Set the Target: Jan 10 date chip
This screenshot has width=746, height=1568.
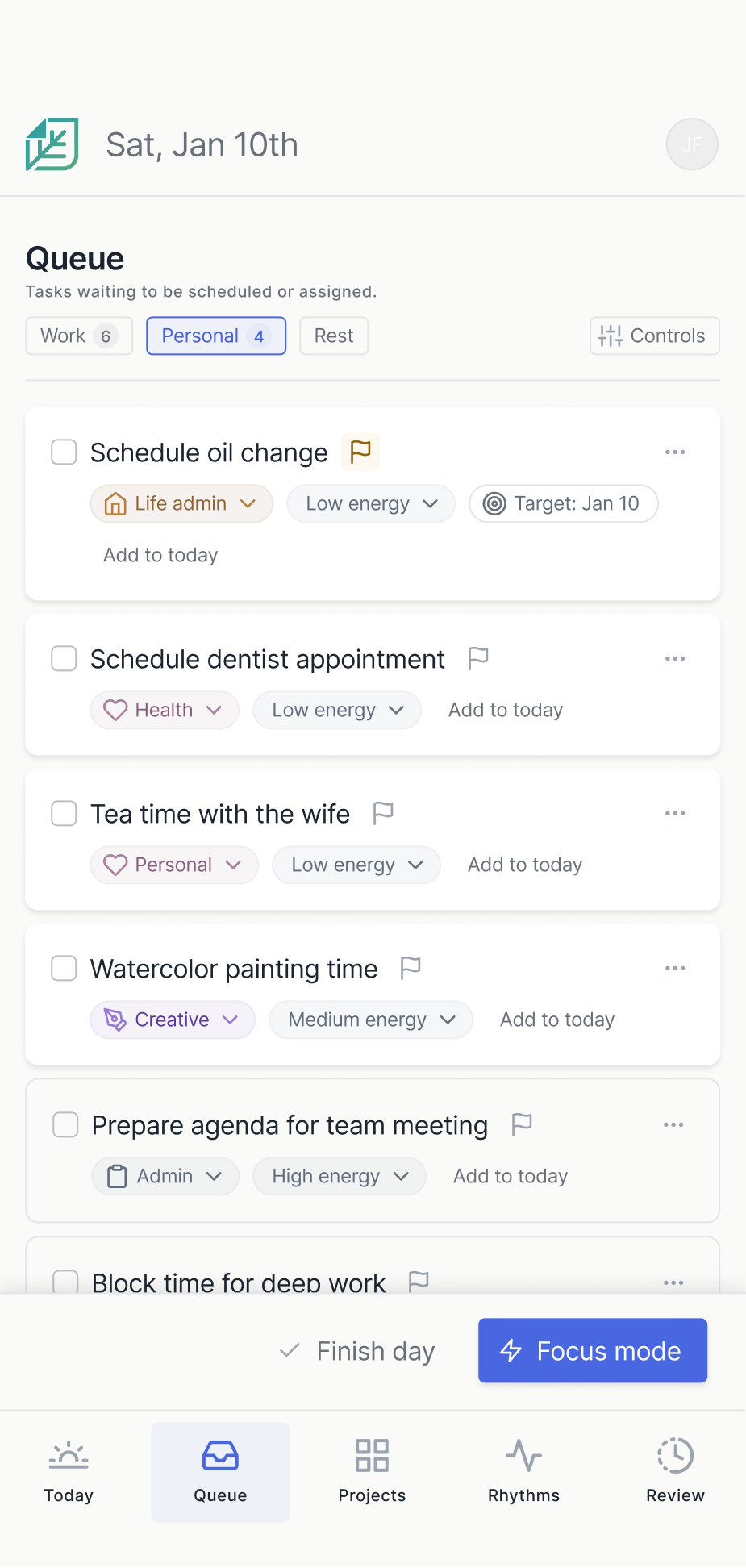[564, 503]
